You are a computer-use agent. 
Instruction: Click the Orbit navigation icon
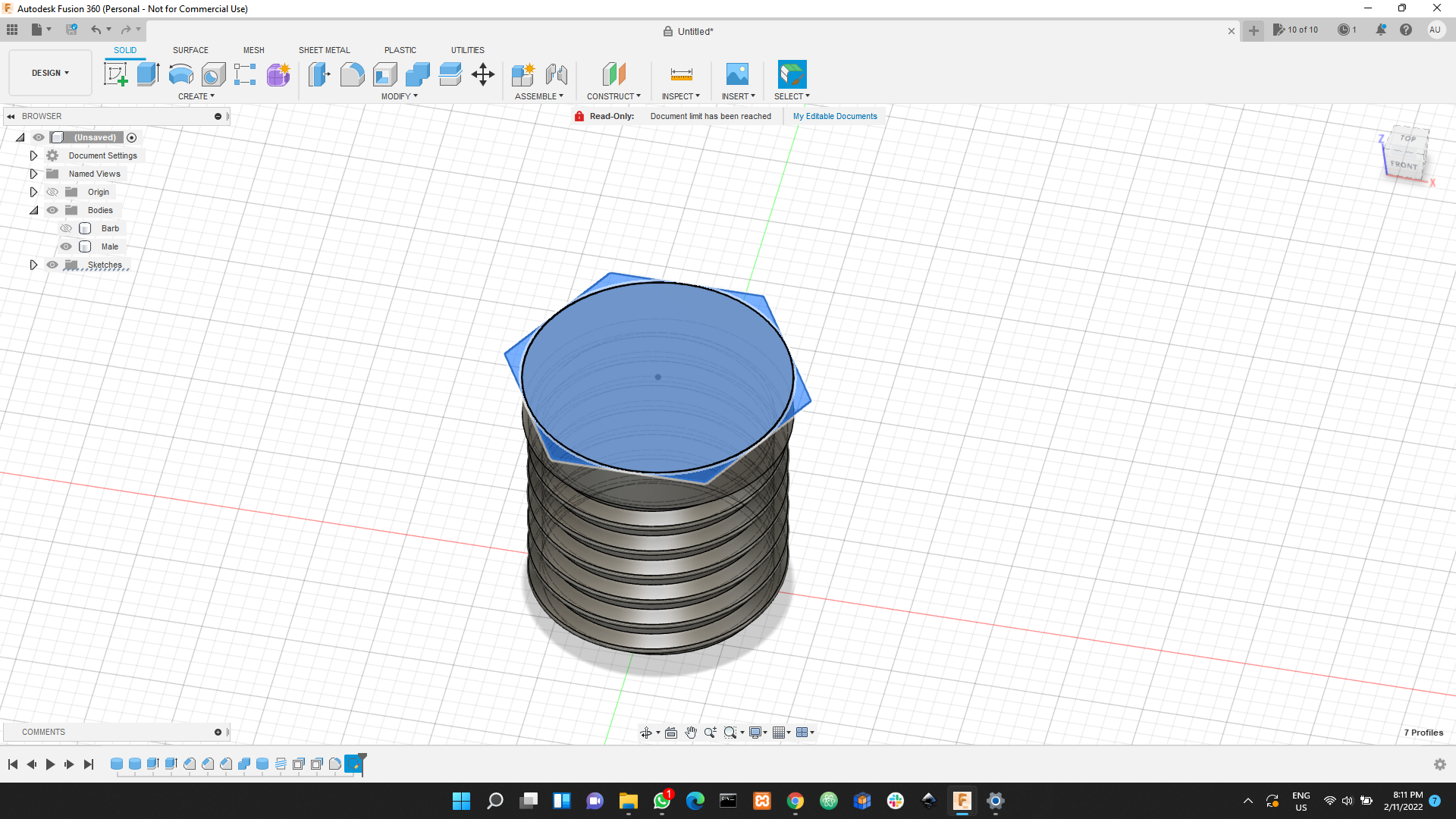(645, 733)
